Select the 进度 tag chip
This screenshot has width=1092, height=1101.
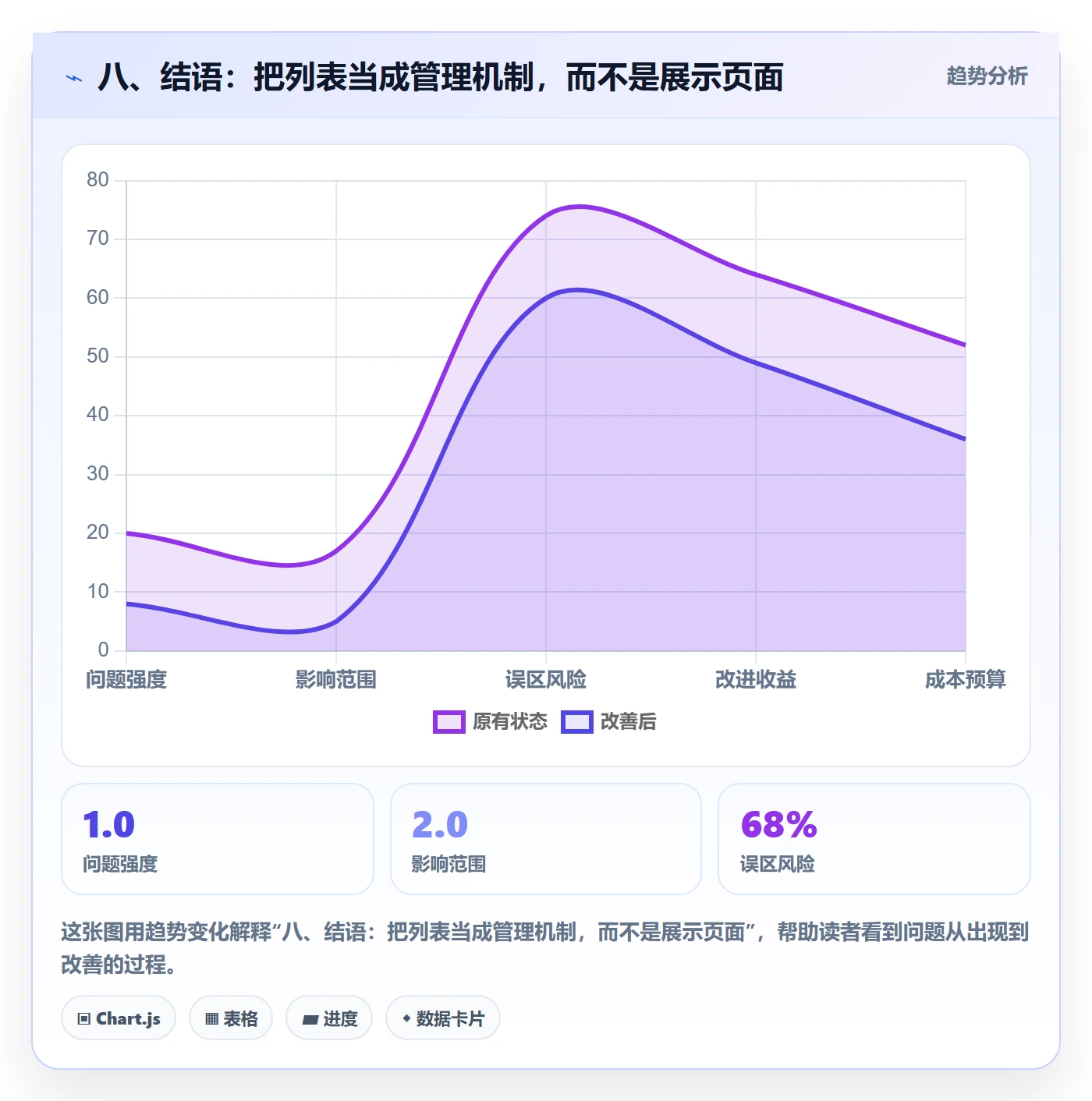coord(329,1018)
